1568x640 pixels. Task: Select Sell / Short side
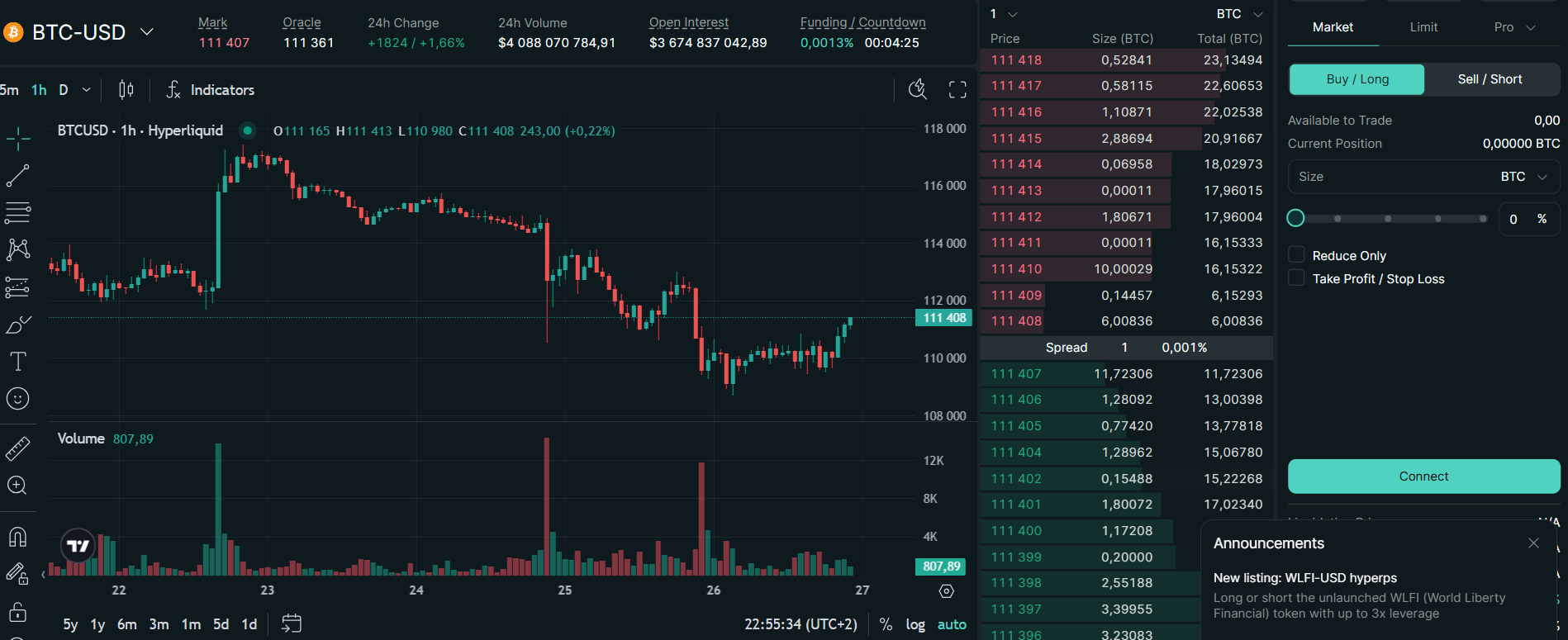[x=1490, y=79]
